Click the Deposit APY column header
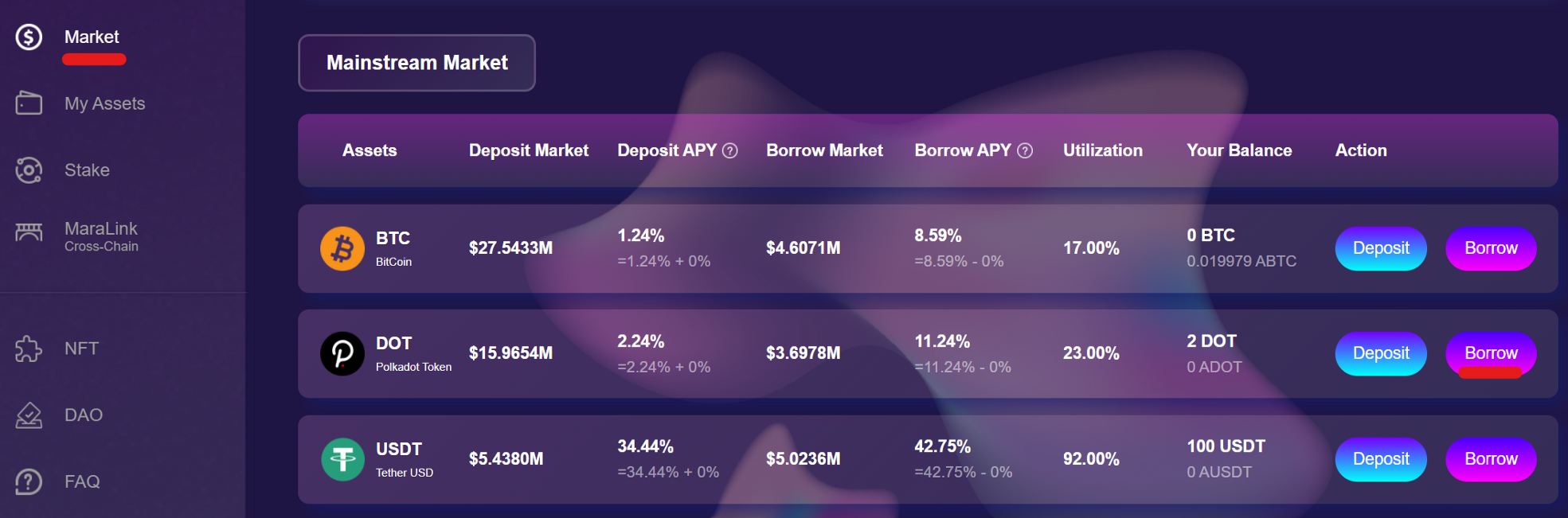Viewport: 1568px width, 518px height. point(667,150)
